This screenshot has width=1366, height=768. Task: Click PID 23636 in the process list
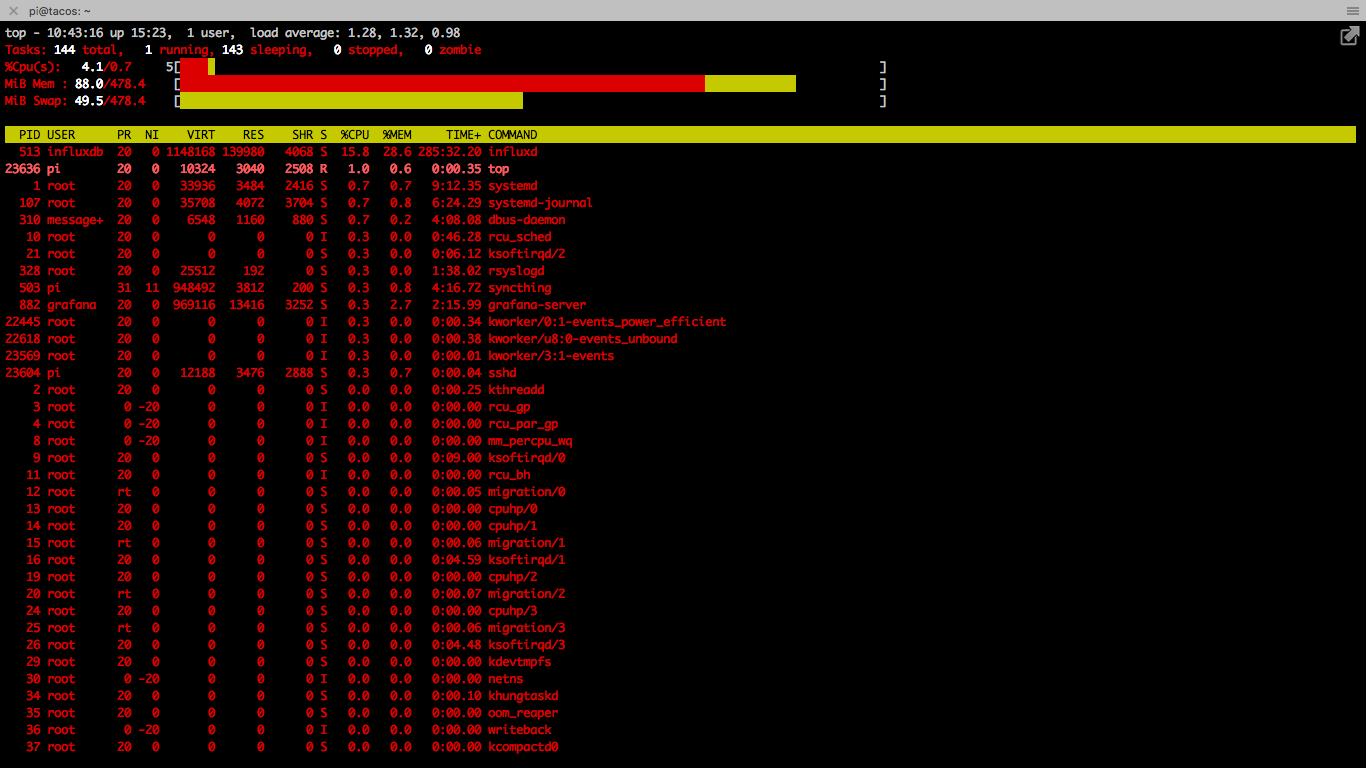pyautogui.click(x=23, y=169)
